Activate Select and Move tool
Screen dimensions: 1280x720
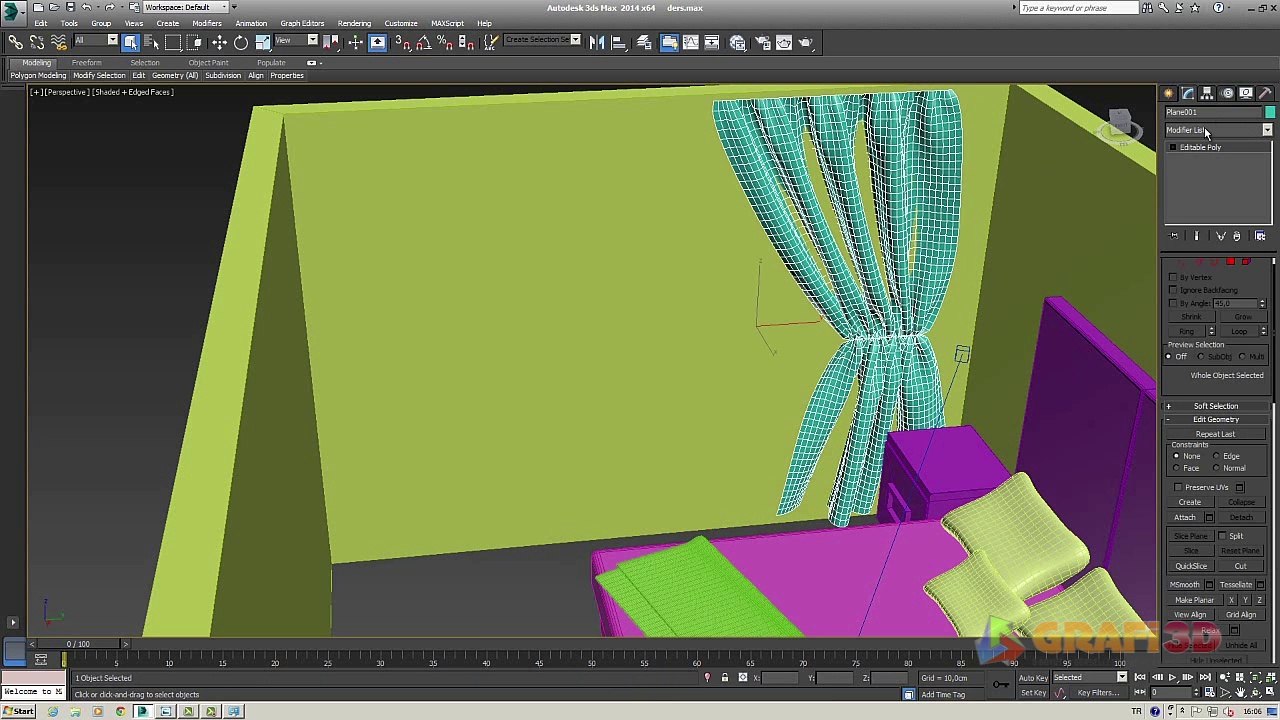(x=219, y=42)
